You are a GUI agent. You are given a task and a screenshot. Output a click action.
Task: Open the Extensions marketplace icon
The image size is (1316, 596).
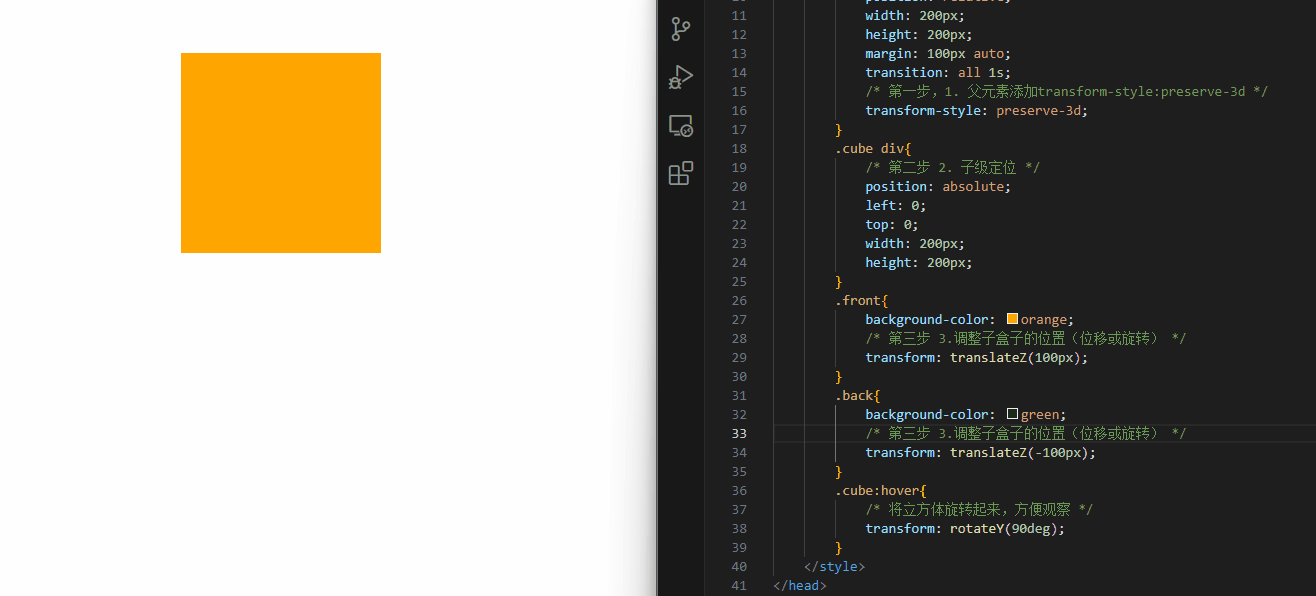pos(681,174)
